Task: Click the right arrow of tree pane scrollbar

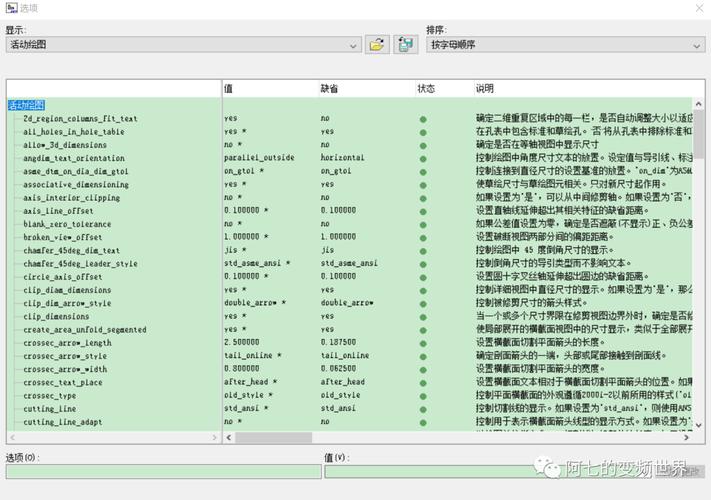Action: (214, 437)
